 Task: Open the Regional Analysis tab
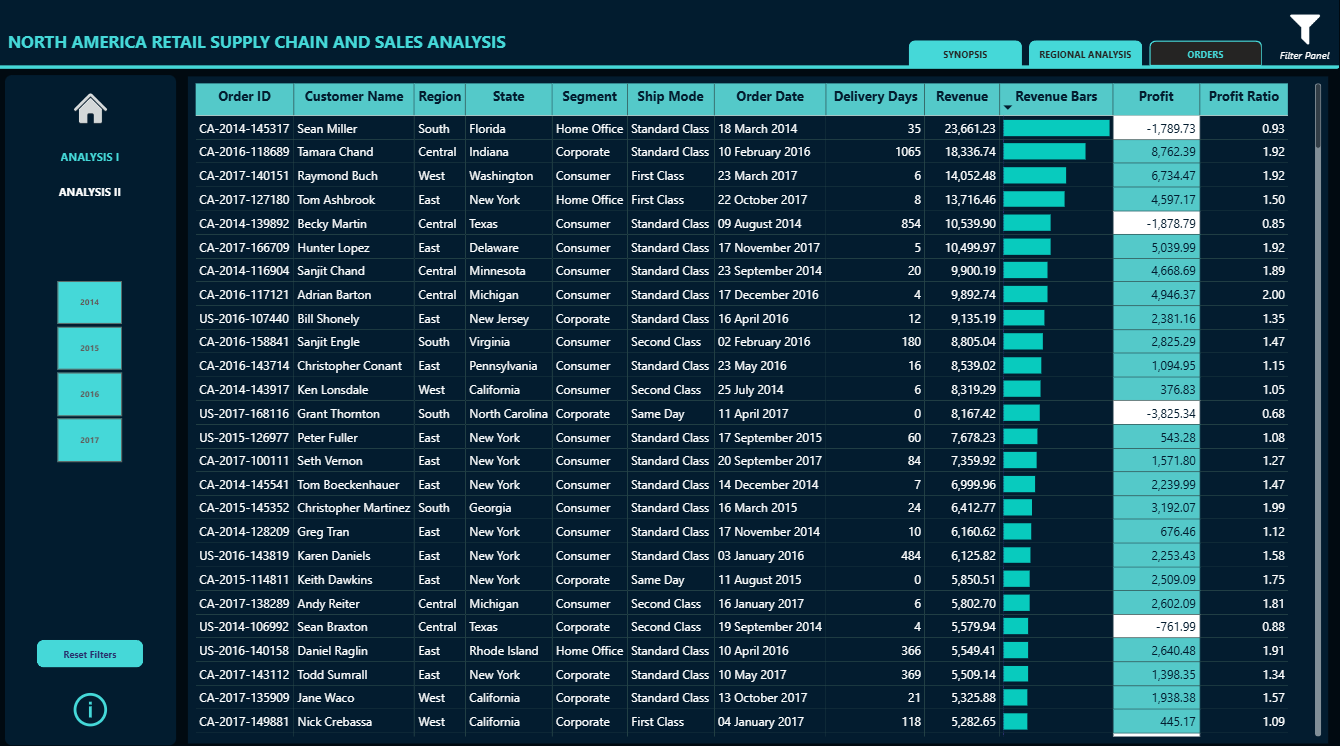click(1085, 54)
